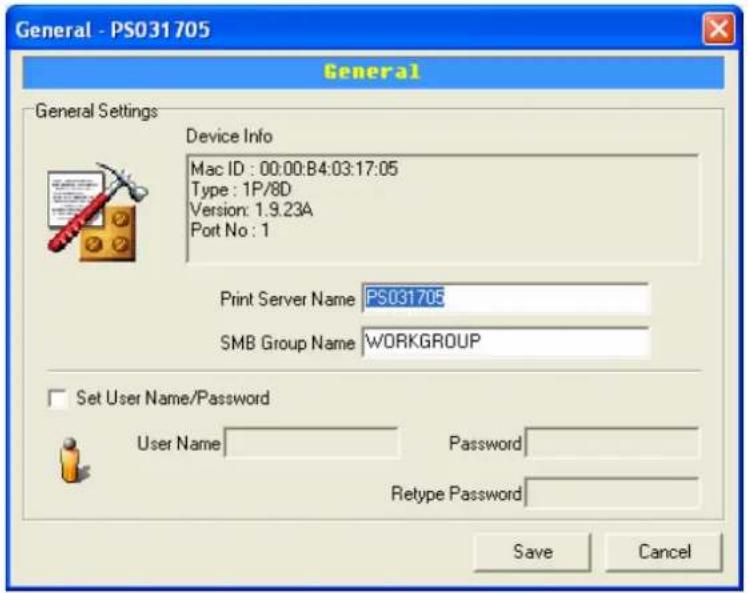
Task: Click the Retype Password input field
Action: pos(613,493)
